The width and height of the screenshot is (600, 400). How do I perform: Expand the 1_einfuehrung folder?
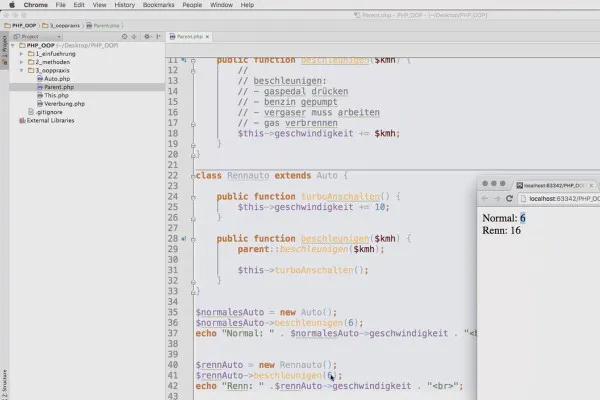point(22,54)
